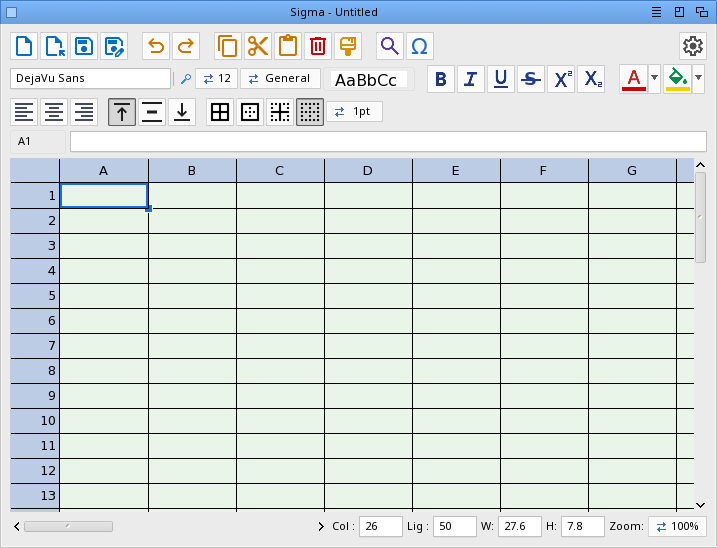Click the AaBbCc font preview
Image resolution: width=717 pixels, height=548 pixels.
pyautogui.click(x=369, y=79)
